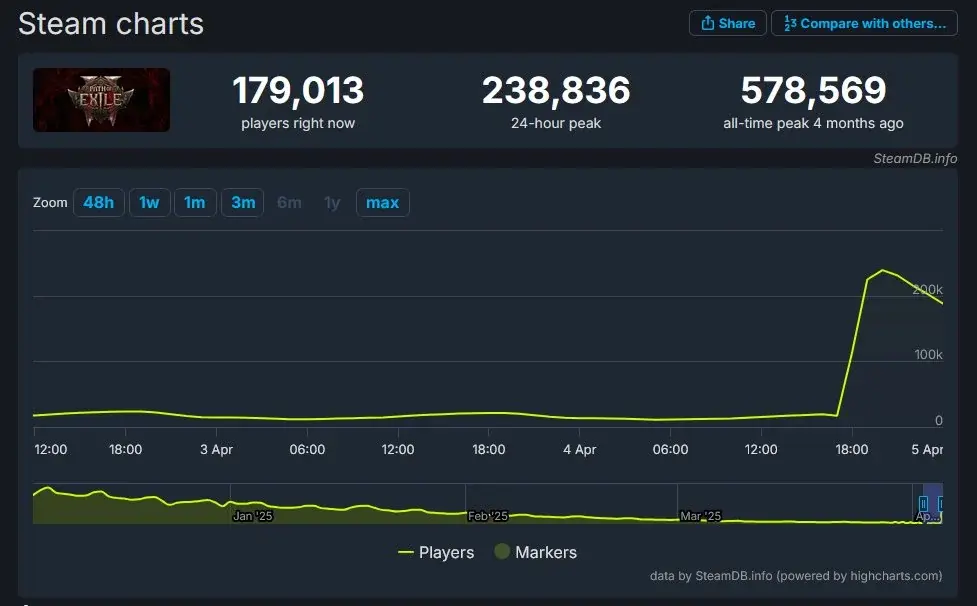Click the 3 Apr axis label
Image resolution: width=977 pixels, height=606 pixels.
point(216,449)
